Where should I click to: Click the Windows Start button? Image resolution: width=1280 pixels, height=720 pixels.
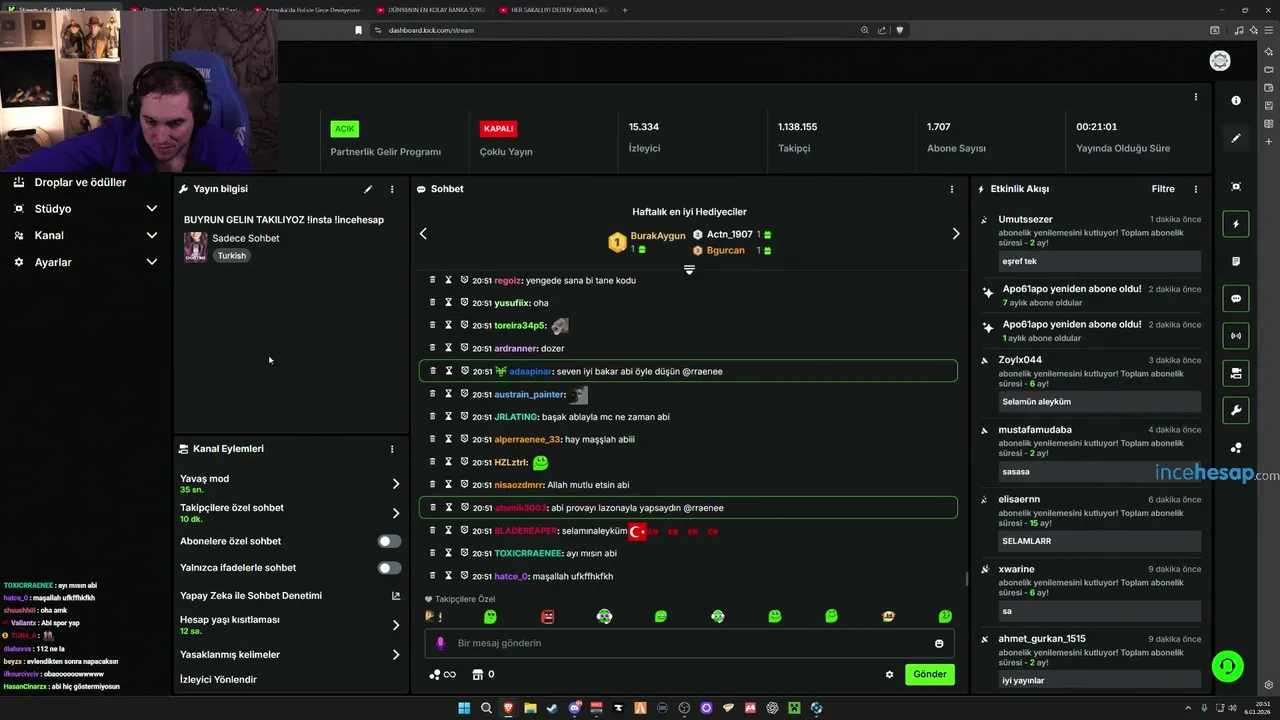[x=464, y=708]
